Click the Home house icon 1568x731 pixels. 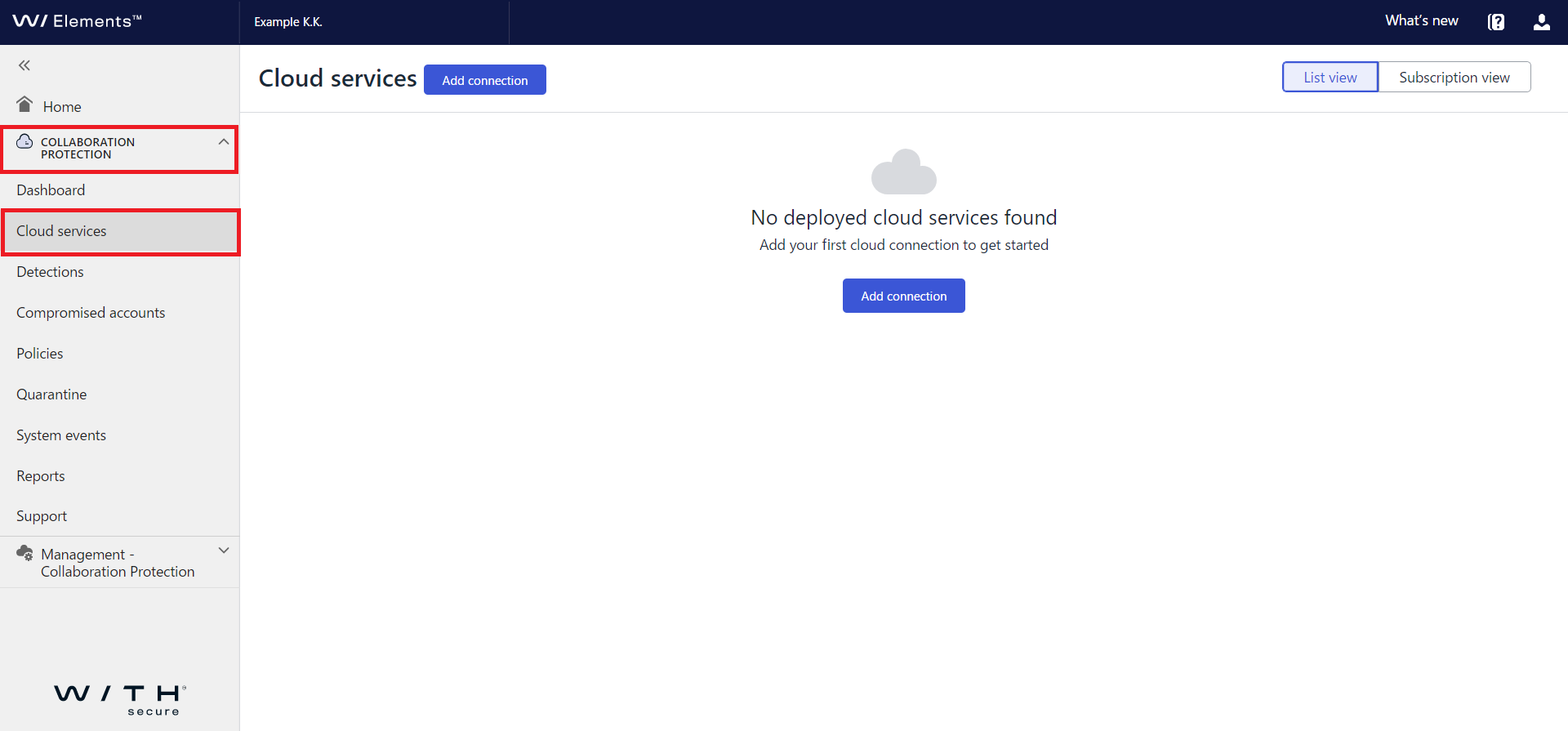[x=24, y=105]
